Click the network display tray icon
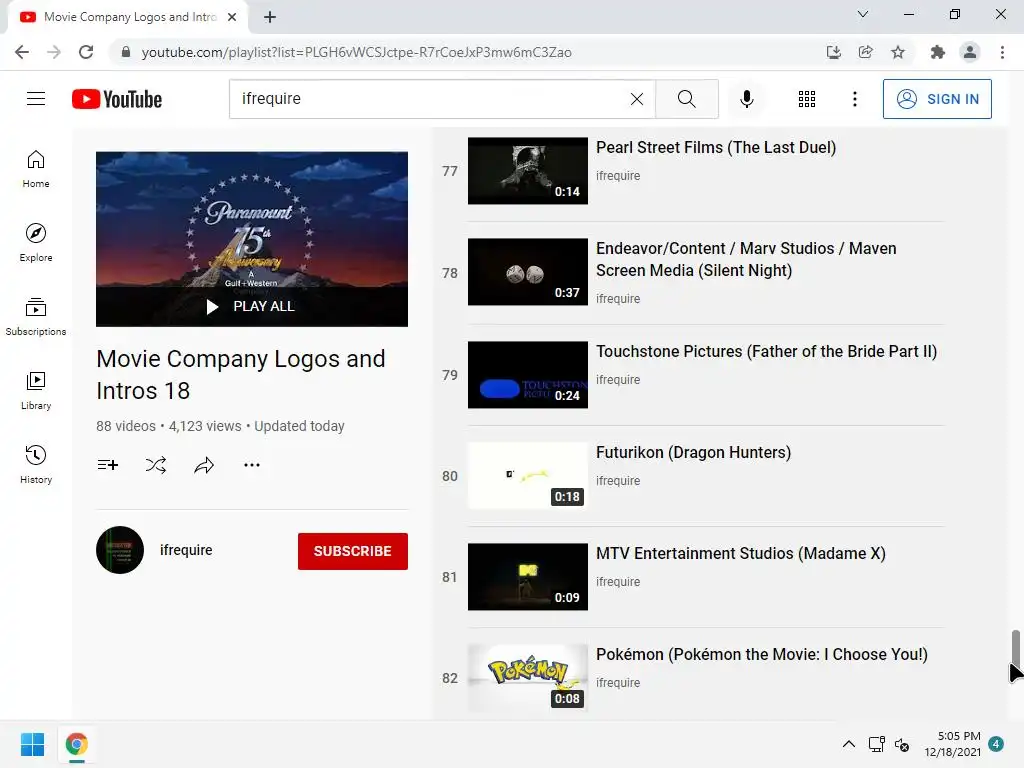The image size is (1024, 768). (x=876, y=744)
